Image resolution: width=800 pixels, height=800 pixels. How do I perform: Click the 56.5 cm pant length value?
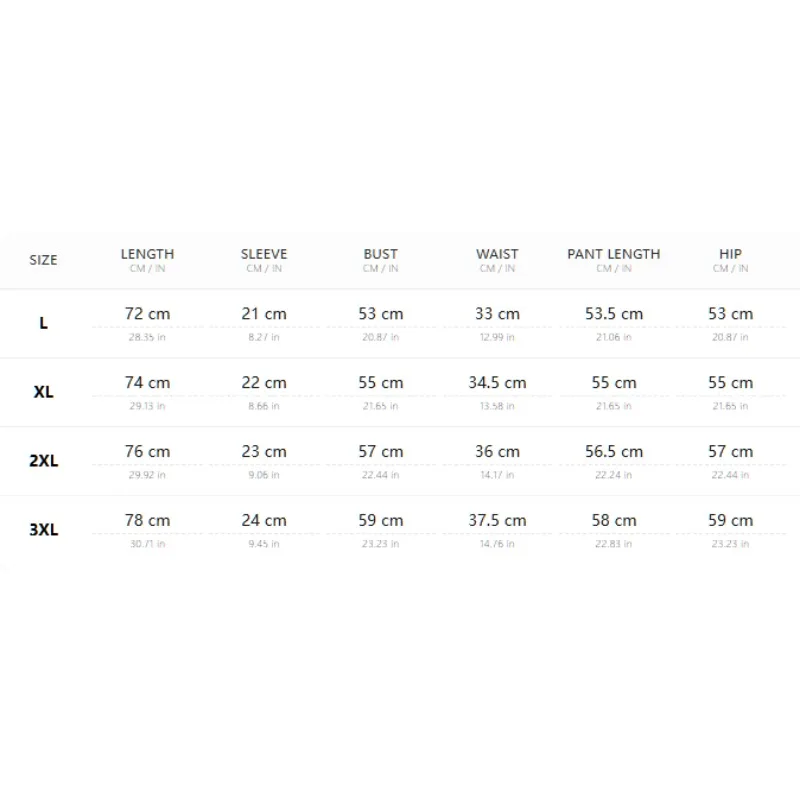pos(614,452)
